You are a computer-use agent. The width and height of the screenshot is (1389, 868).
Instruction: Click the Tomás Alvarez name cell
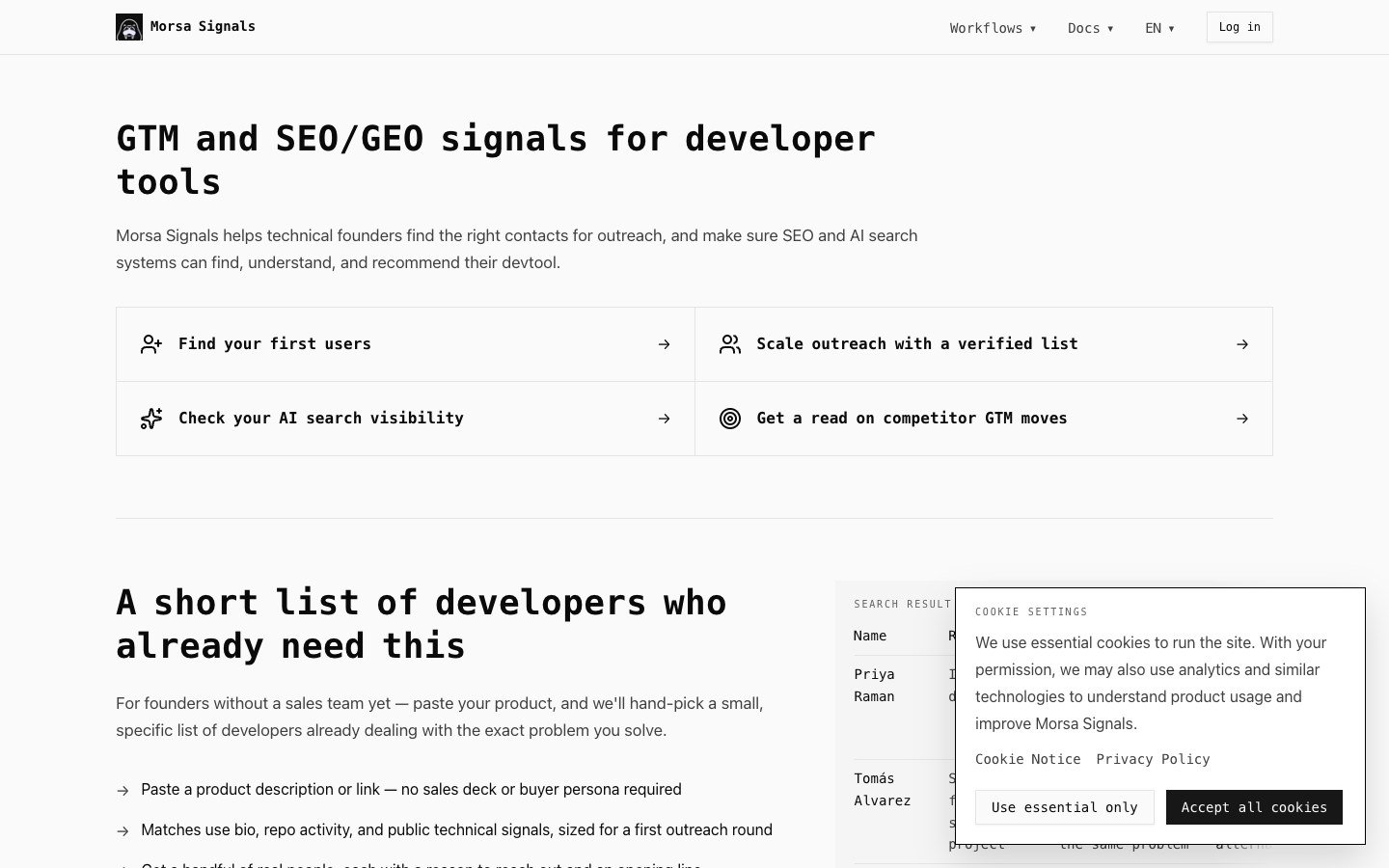(x=882, y=790)
